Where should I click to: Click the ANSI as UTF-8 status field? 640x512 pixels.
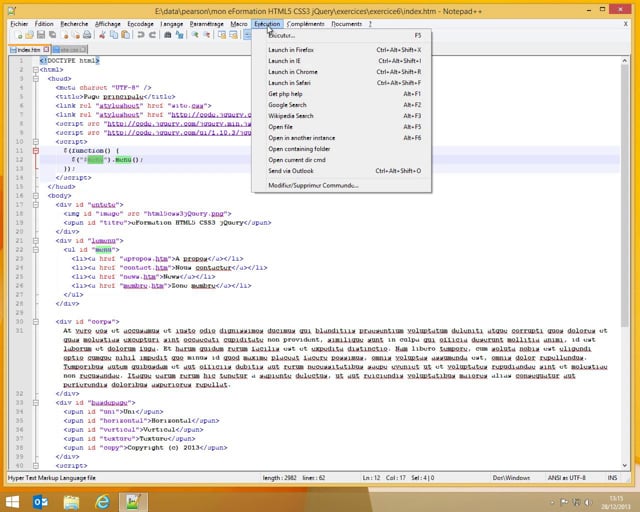point(567,478)
